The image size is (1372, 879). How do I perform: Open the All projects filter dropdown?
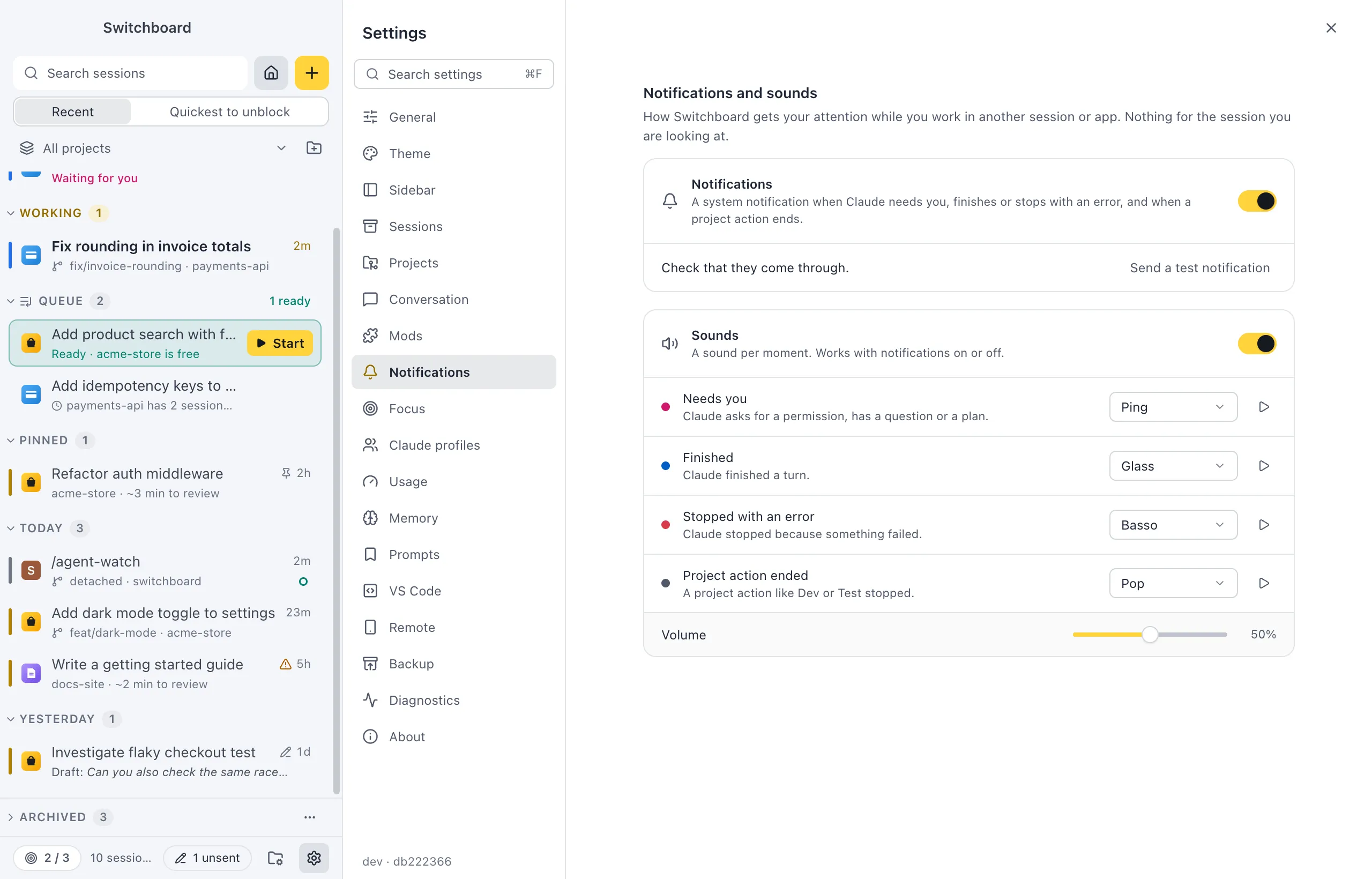153,148
